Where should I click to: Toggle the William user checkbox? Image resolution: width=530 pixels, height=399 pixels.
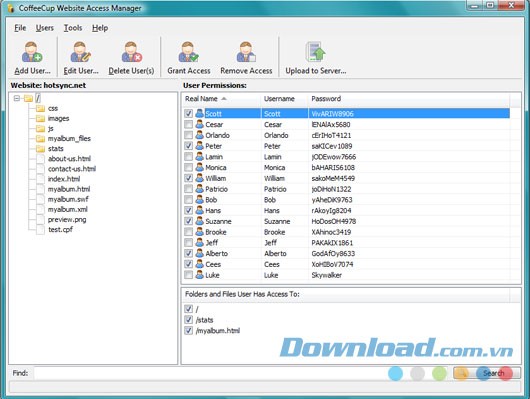(x=189, y=178)
